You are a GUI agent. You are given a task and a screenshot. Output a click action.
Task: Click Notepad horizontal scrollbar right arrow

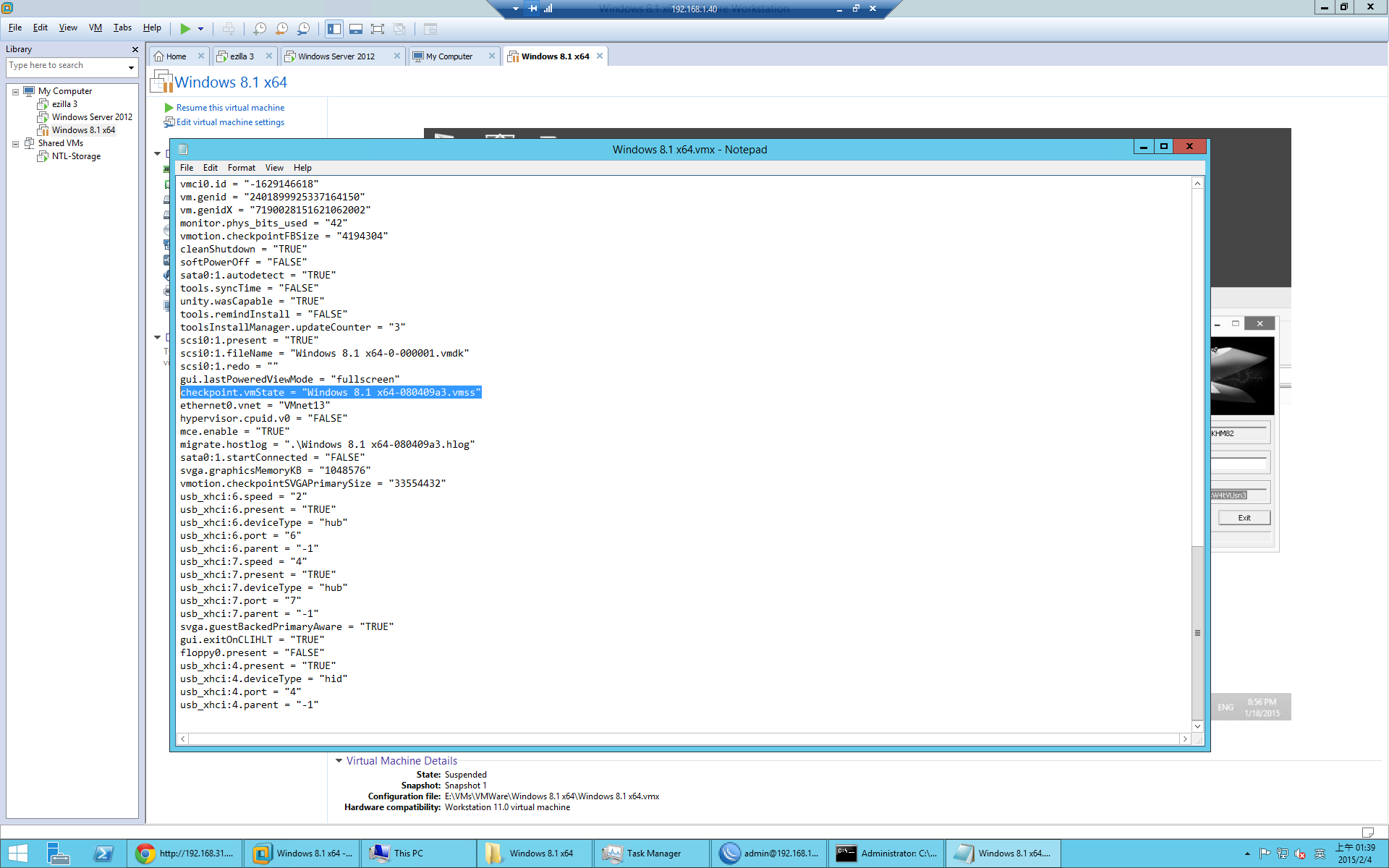(1185, 739)
